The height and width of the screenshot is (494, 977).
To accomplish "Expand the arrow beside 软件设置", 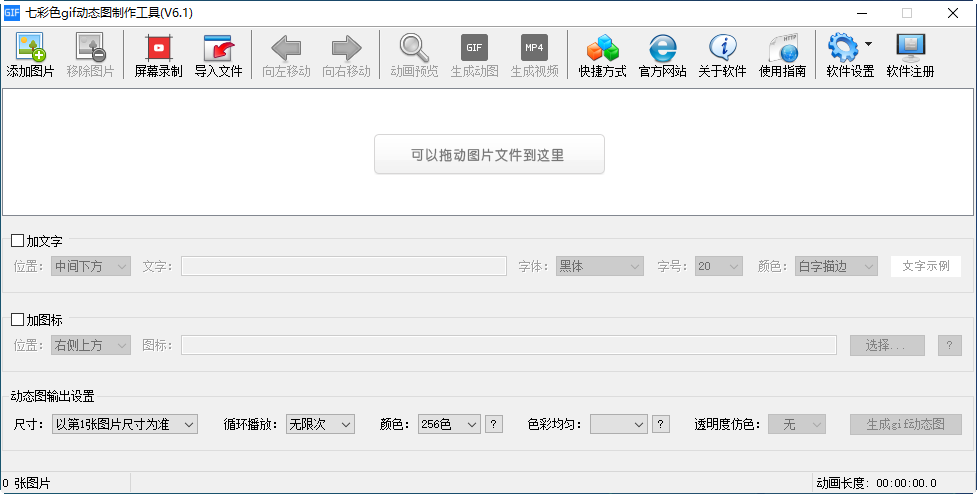I will click(869, 44).
